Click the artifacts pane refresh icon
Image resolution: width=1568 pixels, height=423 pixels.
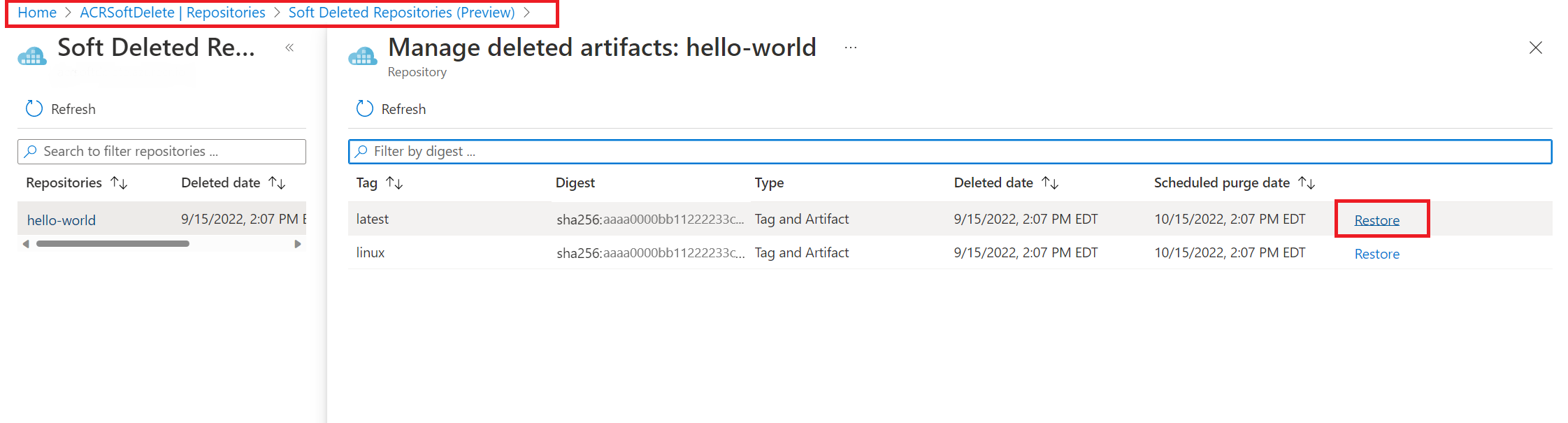click(365, 108)
